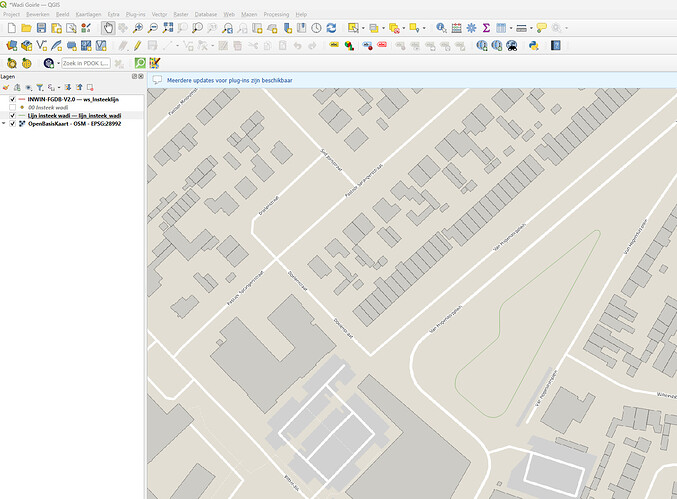This screenshot has height=499, width=677.
Task: Click the Zoek in PDOK search field
Action: (84, 63)
